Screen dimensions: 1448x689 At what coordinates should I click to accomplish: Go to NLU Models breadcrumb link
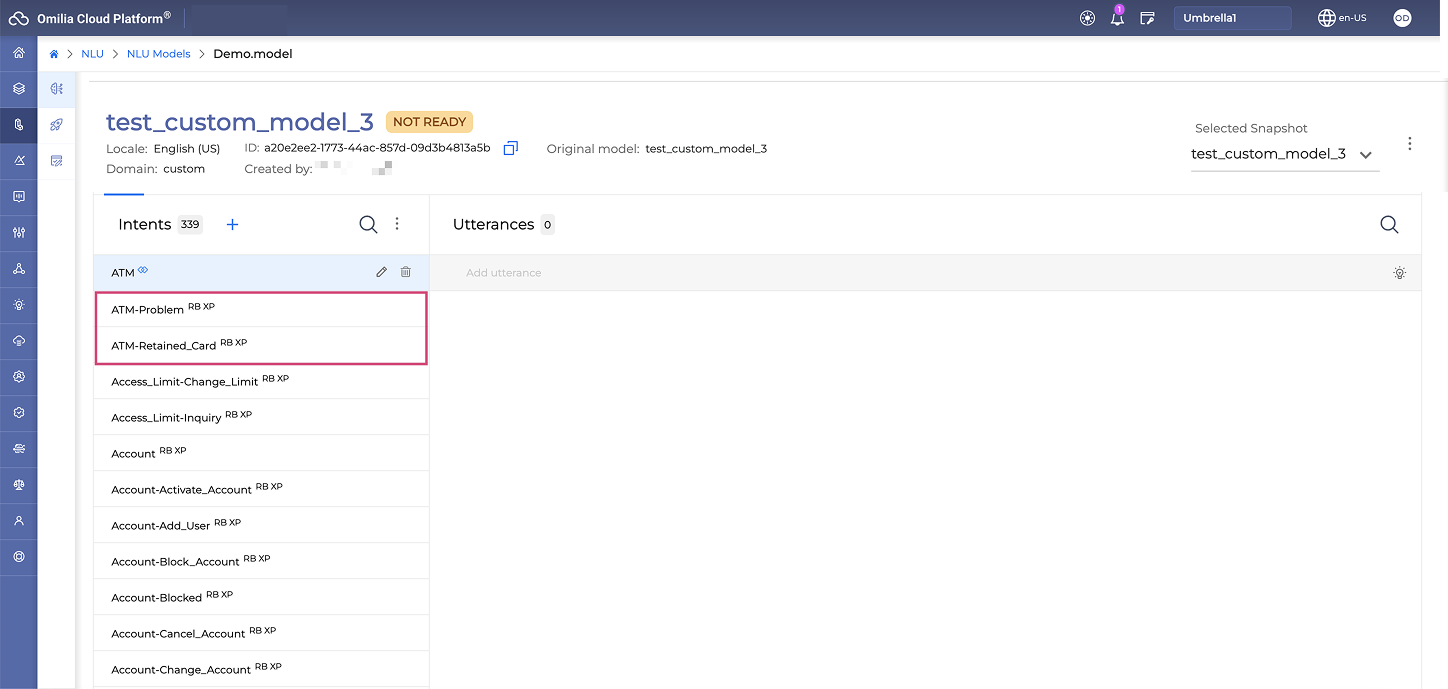point(158,54)
